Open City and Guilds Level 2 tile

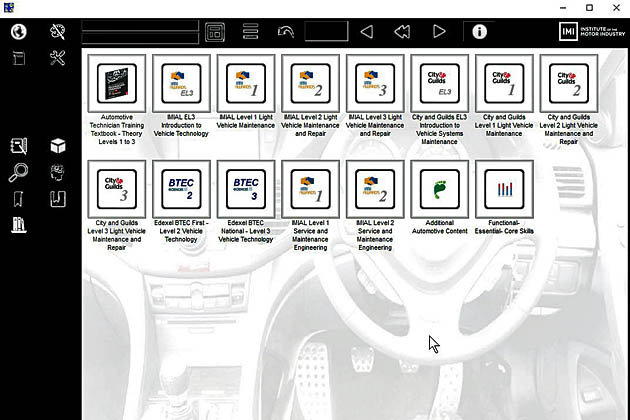[569, 84]
